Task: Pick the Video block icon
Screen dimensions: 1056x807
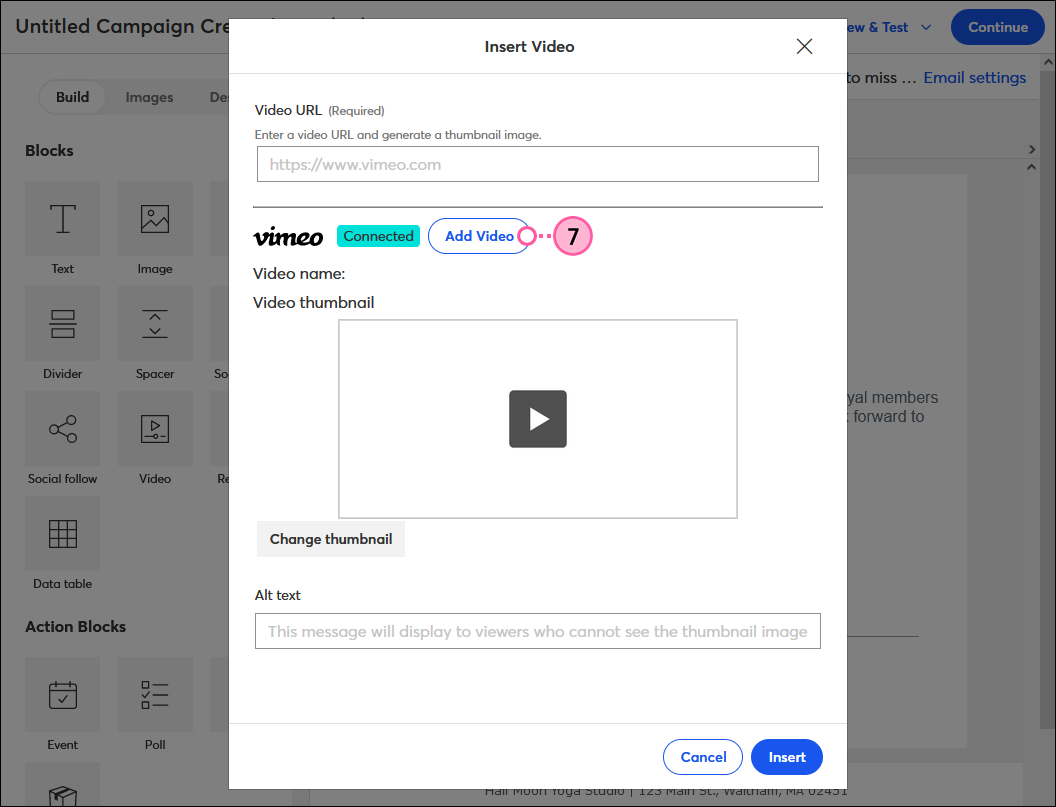Action: click(x=155, y=429)
